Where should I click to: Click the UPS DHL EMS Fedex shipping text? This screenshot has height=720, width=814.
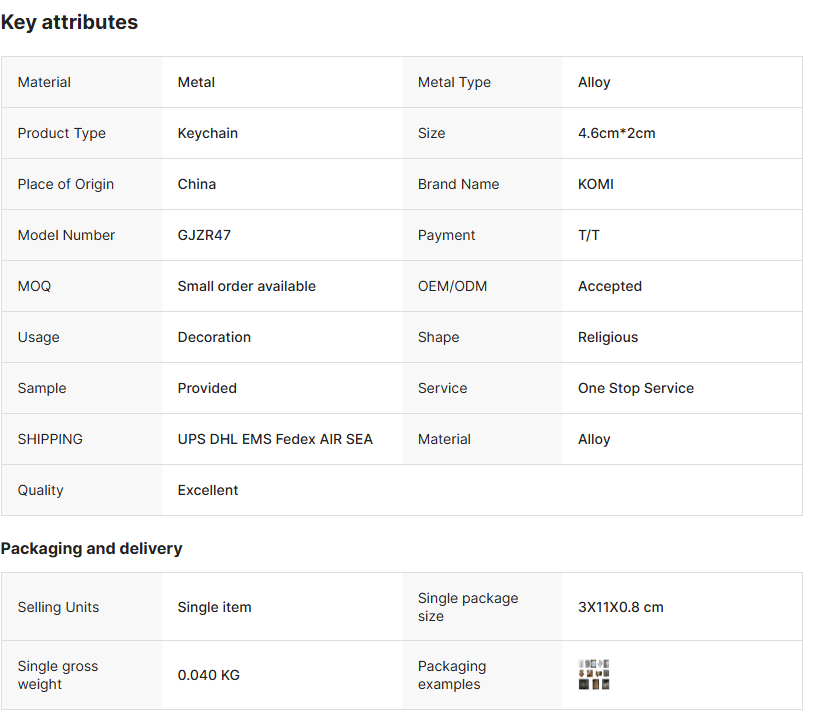[x=275, y=439]
